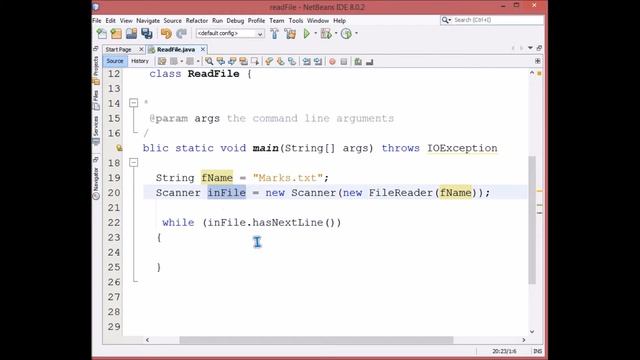Image resolution: width=640 pixels, height=360 pixels.
Task: Click the Redo arrow icon
Action: point(182,33)
